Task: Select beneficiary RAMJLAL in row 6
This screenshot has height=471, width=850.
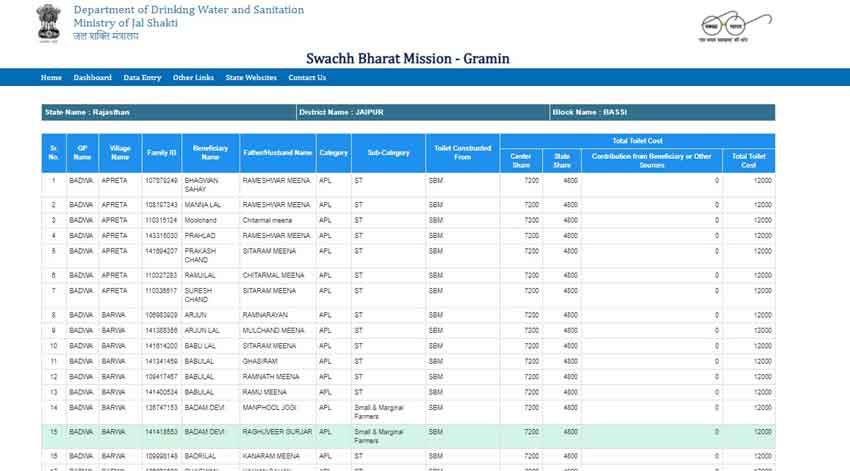Action: (x=200, y=275)
